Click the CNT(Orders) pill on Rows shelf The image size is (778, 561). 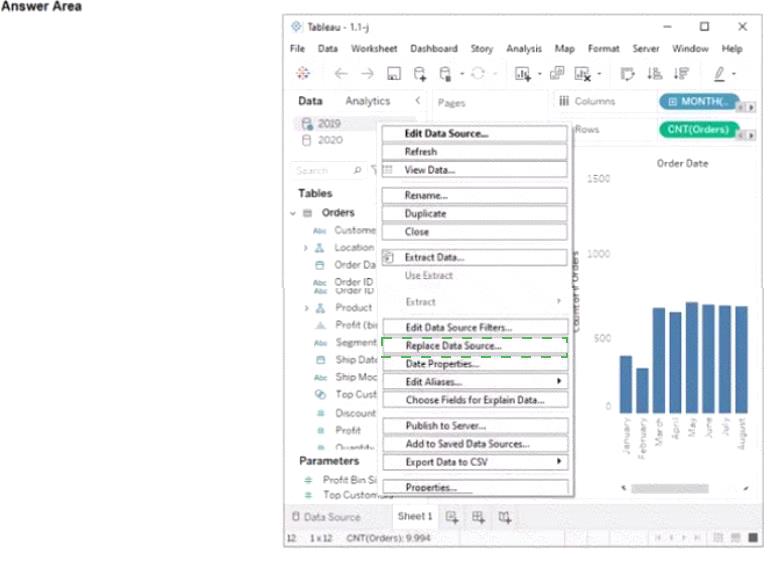698,130
